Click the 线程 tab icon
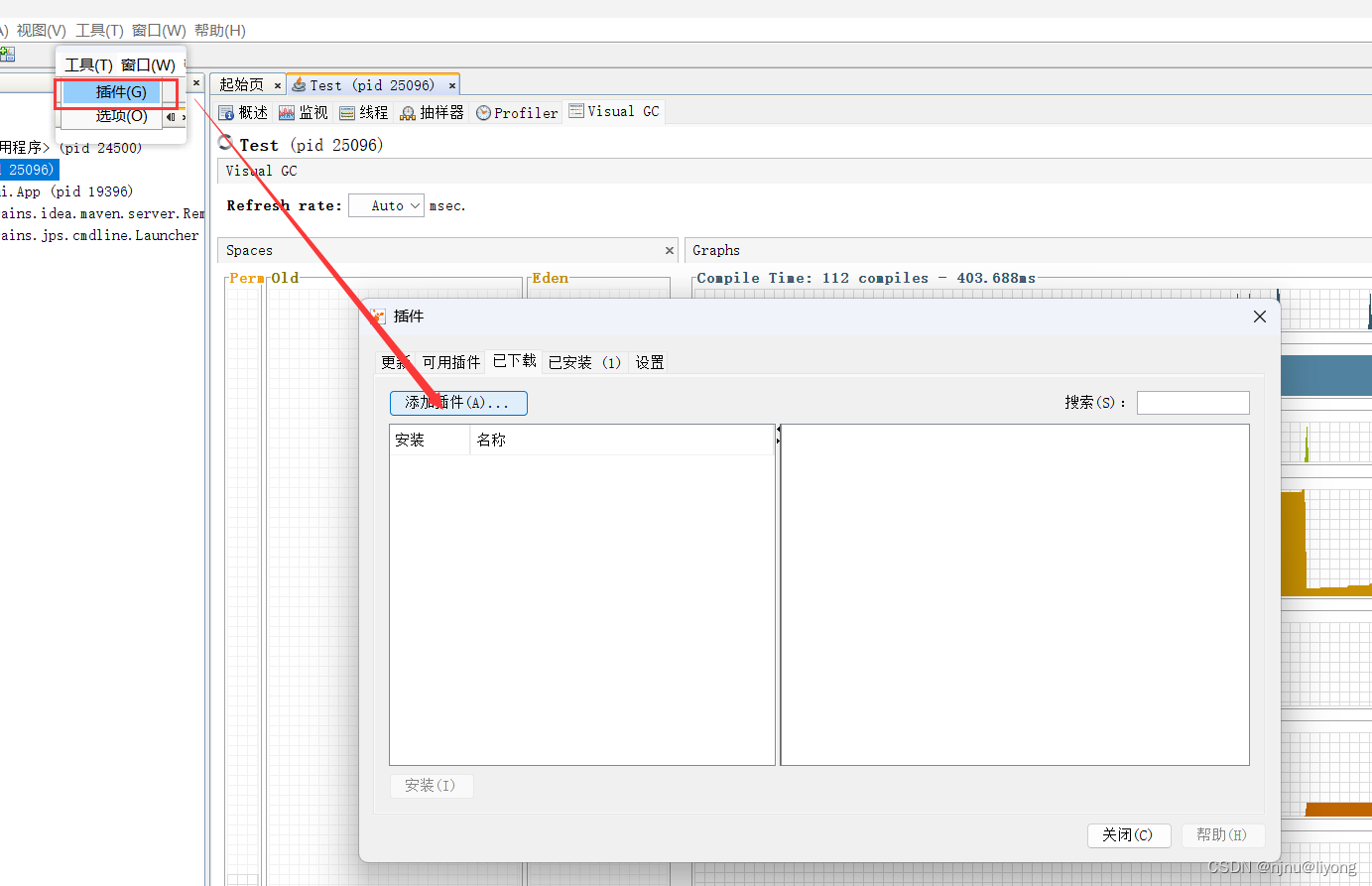Screen dimensions: 1372x886 347,113
